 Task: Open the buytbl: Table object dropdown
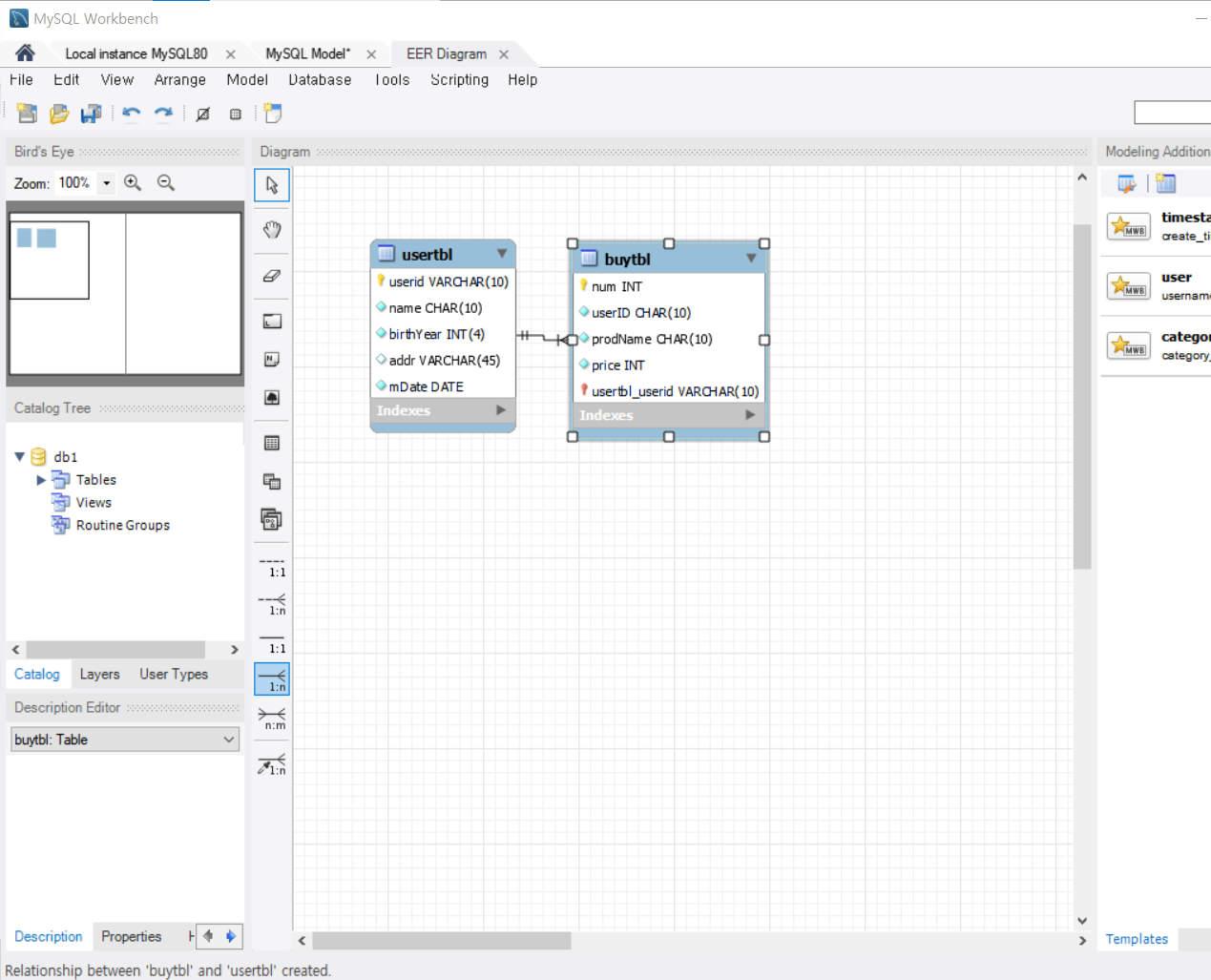click(125, 740)
